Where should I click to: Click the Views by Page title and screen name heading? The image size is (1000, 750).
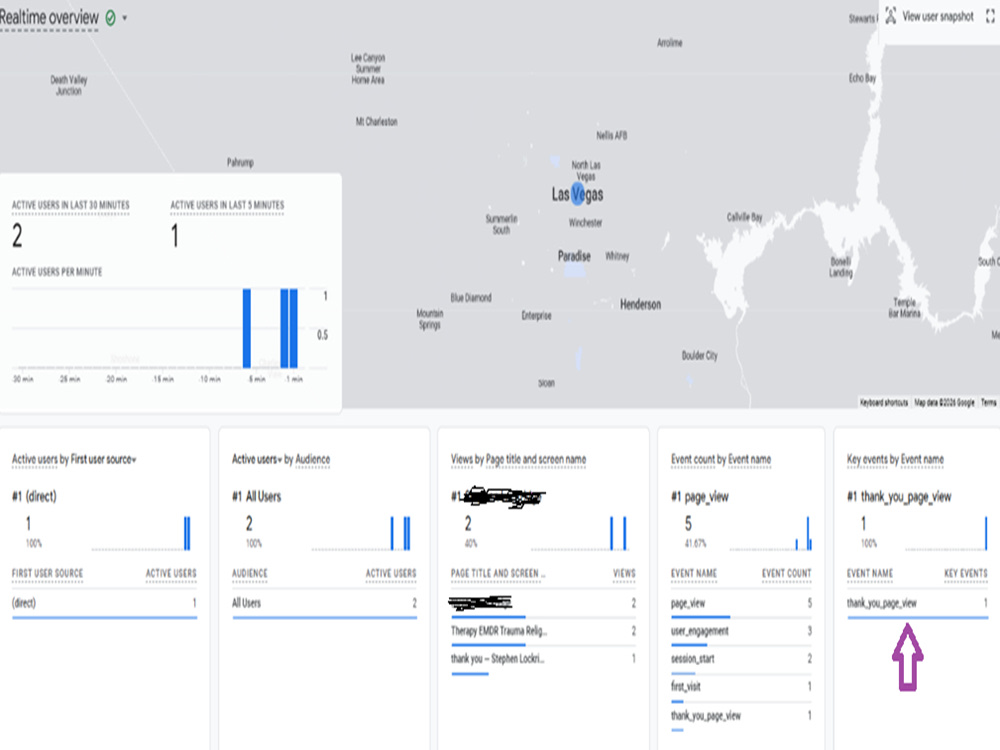point(518,459)
